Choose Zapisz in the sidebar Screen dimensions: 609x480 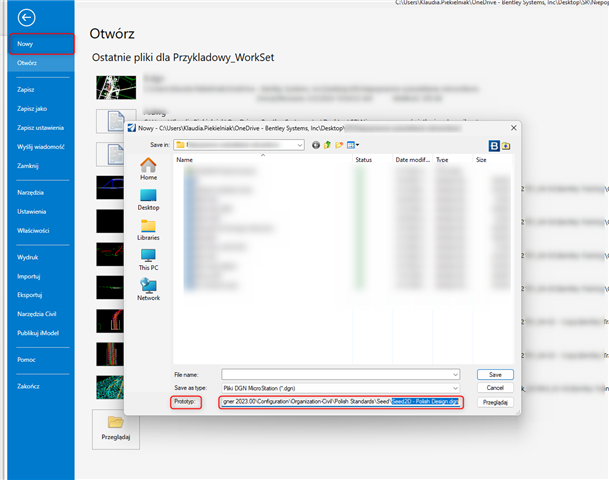point(26,89)
